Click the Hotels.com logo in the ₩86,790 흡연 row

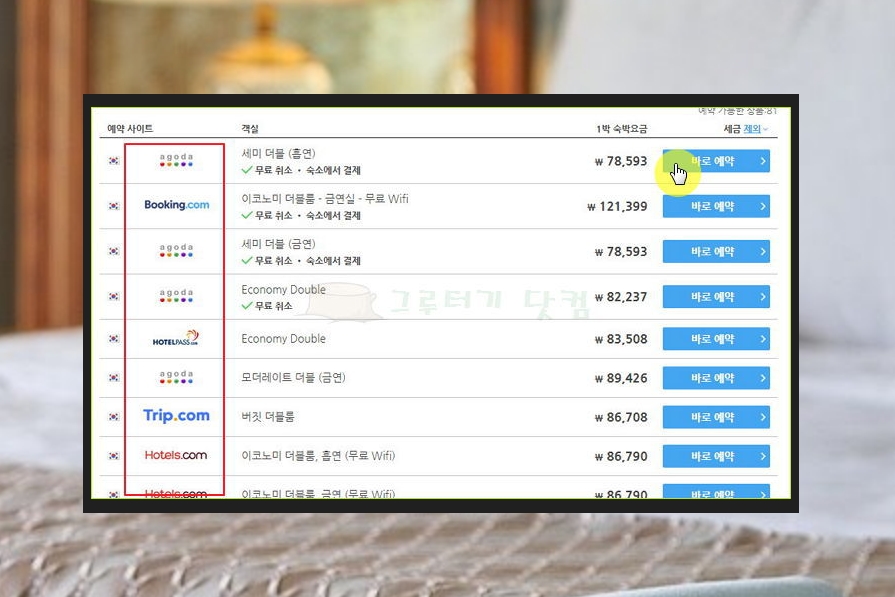tap(176, 455)
